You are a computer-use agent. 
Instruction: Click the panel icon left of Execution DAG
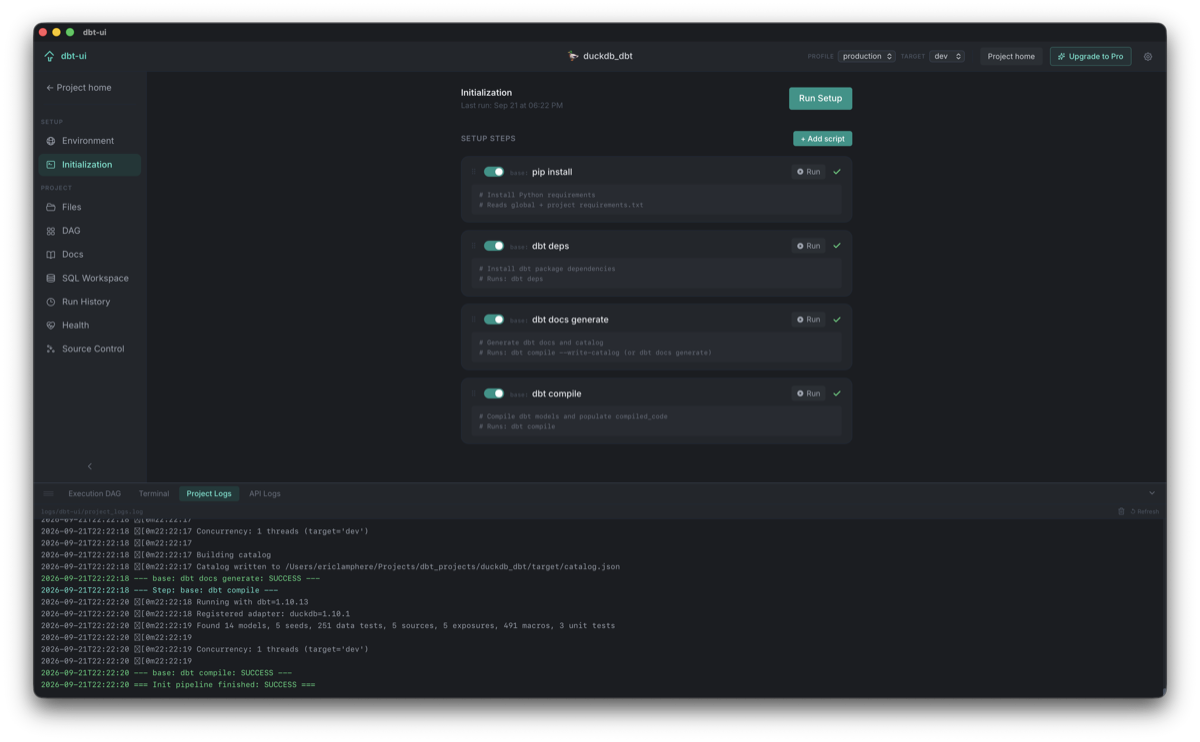[x=48, y=494]
